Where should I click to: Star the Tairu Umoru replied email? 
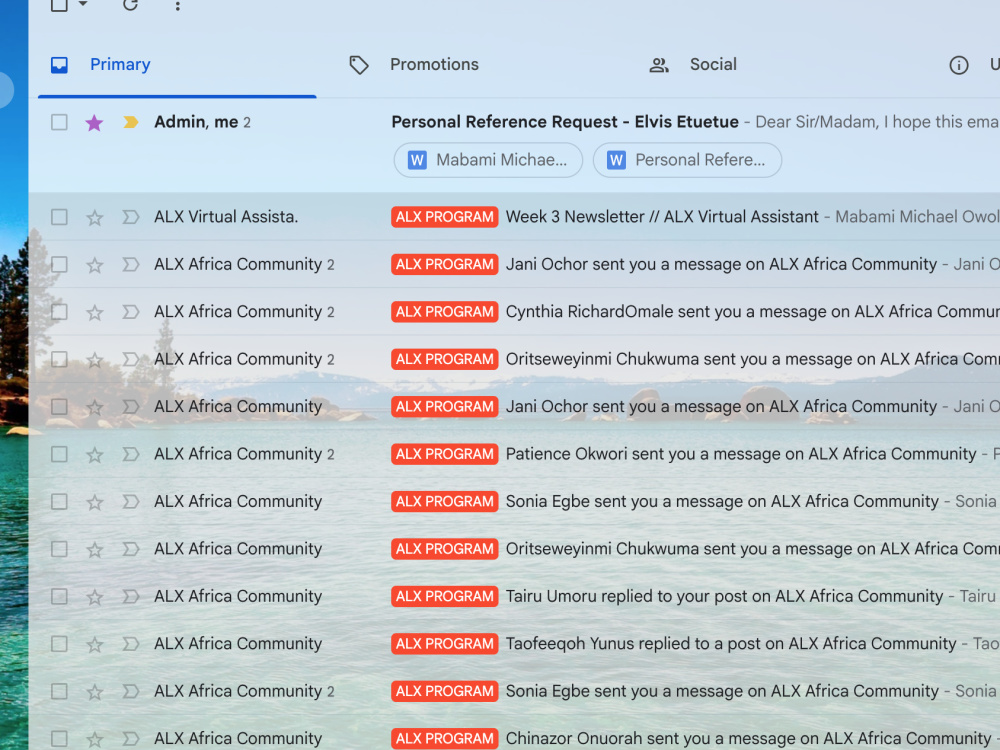coord(94,597)
